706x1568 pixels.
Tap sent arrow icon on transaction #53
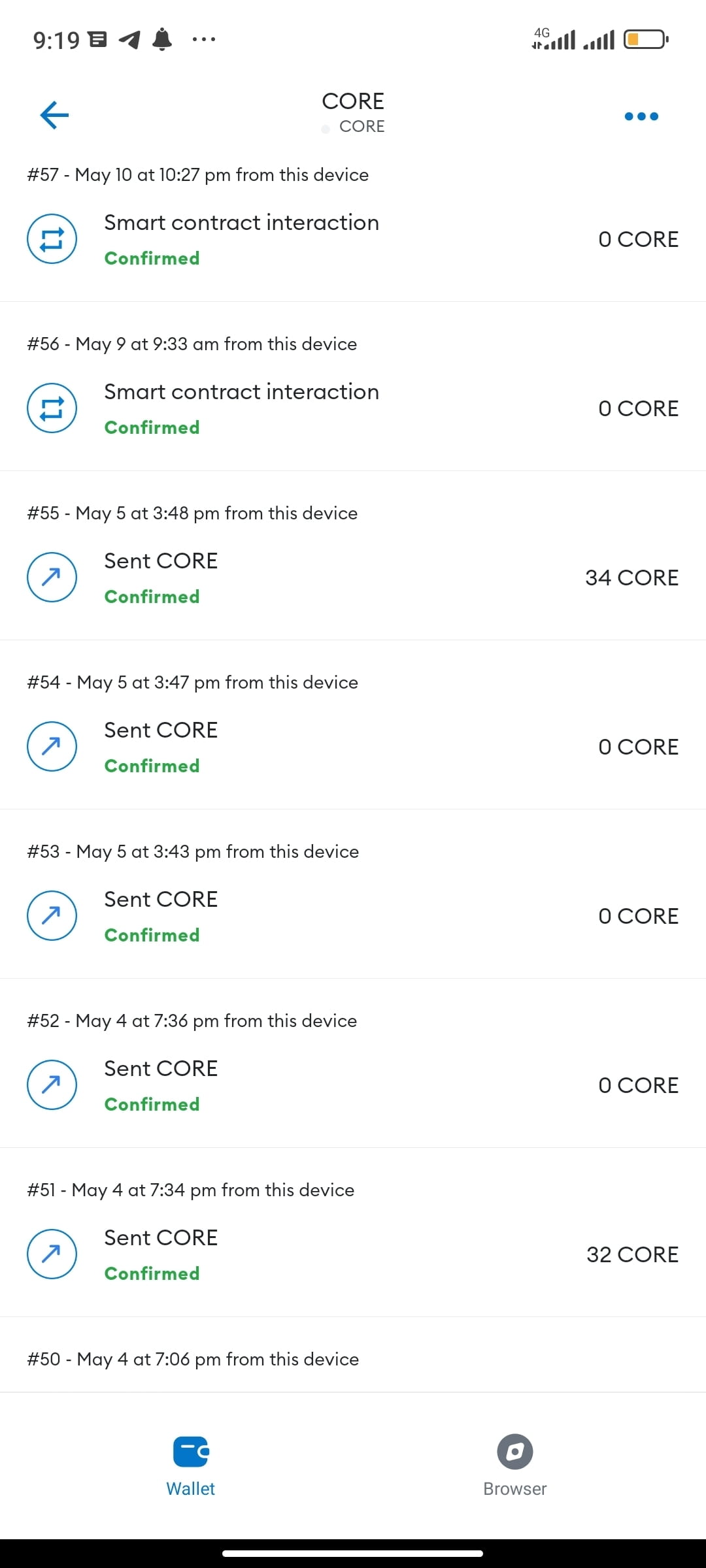pos(52,916)
